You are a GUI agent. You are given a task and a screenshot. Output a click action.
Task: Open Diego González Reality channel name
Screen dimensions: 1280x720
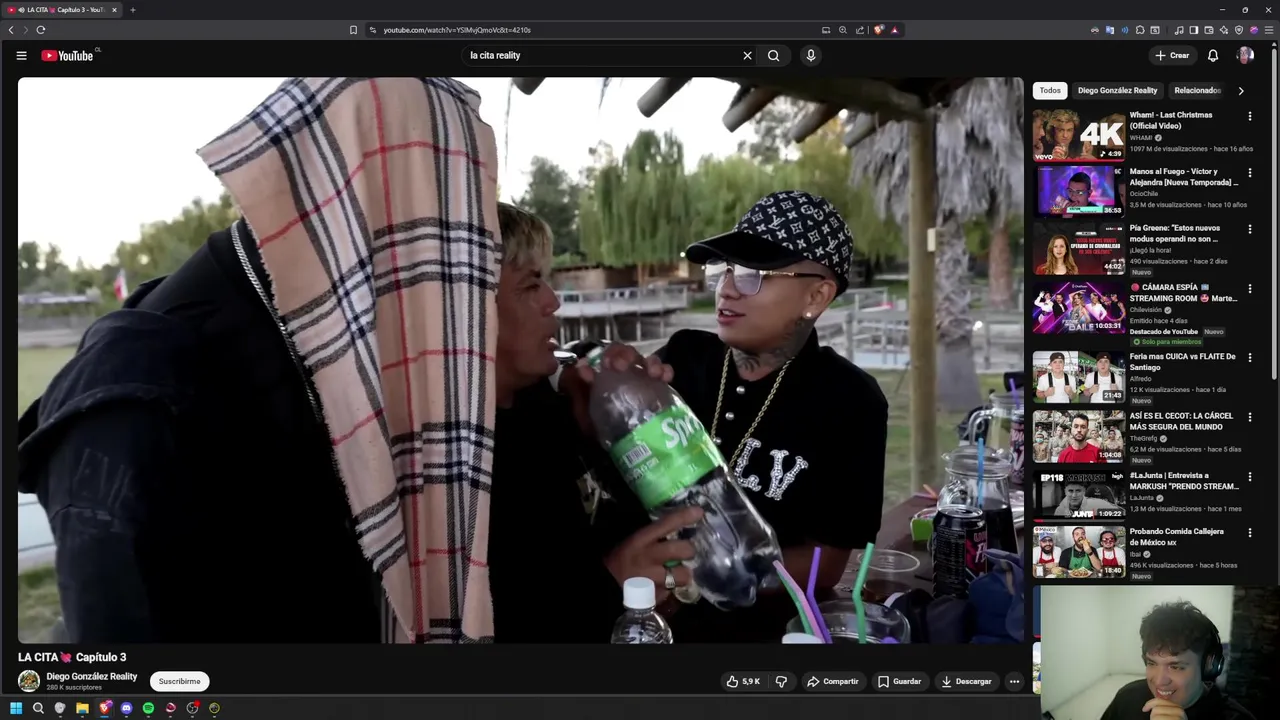point(91,676)
